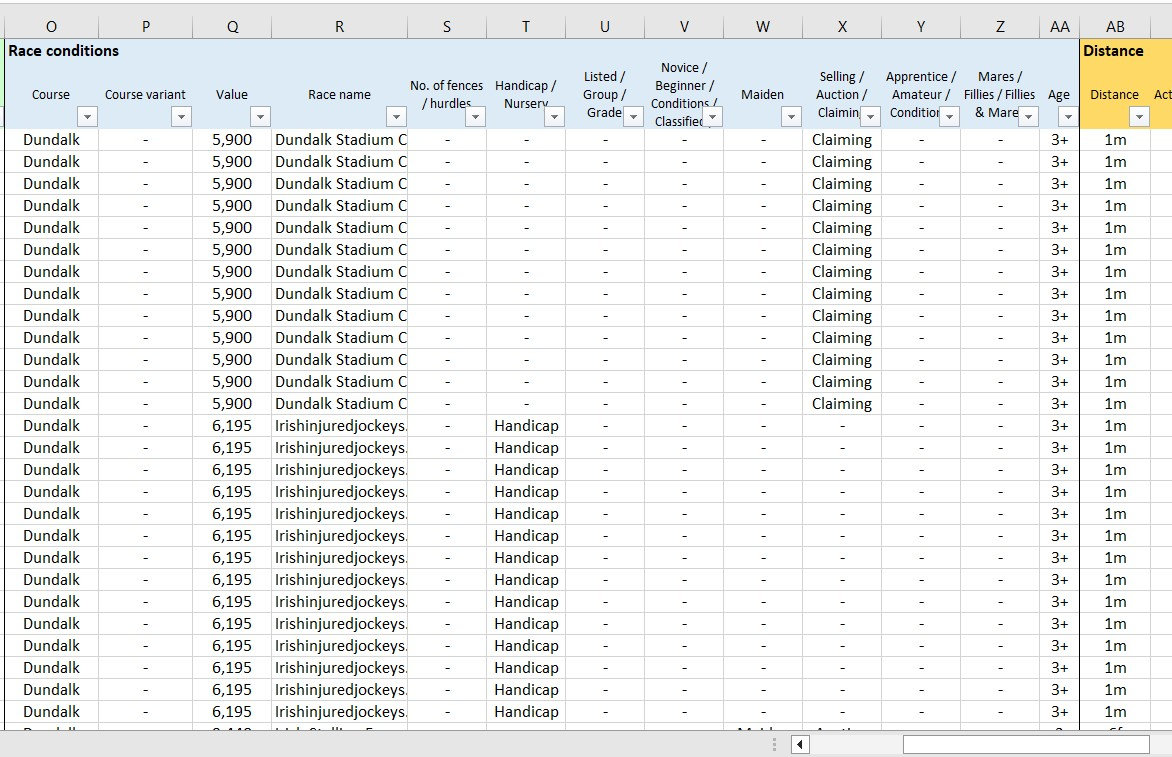
Task: Expand the Distance column filter dropdown
Action: tap(1139, 116)
